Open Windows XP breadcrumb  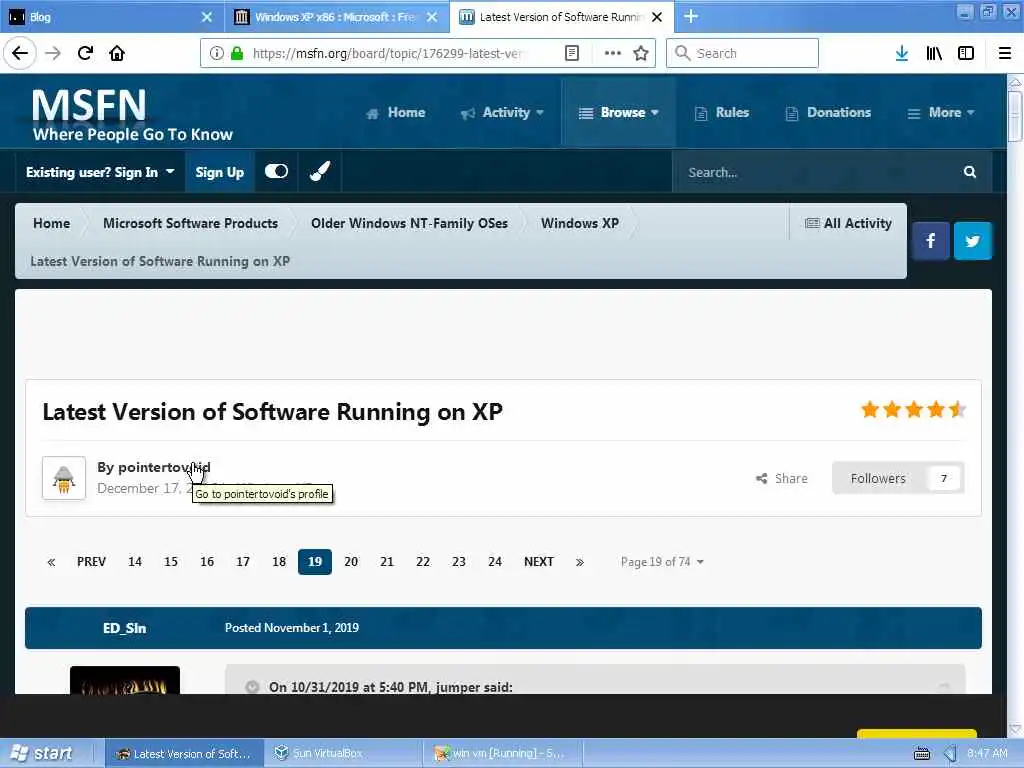point(579,223)
